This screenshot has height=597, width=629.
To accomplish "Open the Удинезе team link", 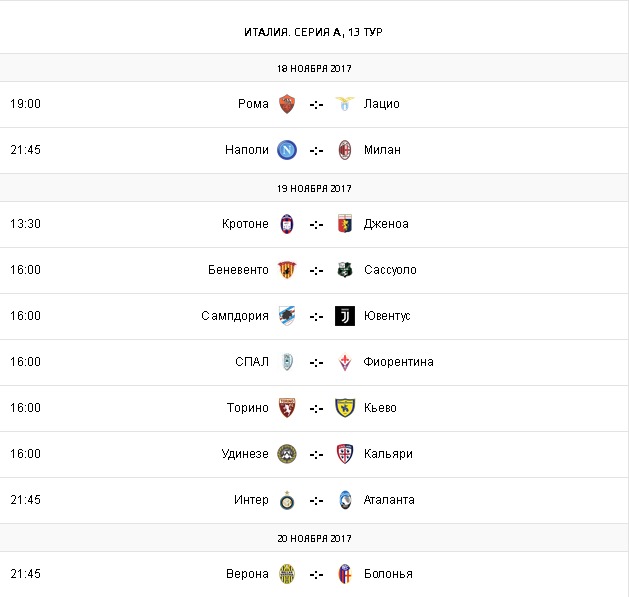I will [245, 454].
